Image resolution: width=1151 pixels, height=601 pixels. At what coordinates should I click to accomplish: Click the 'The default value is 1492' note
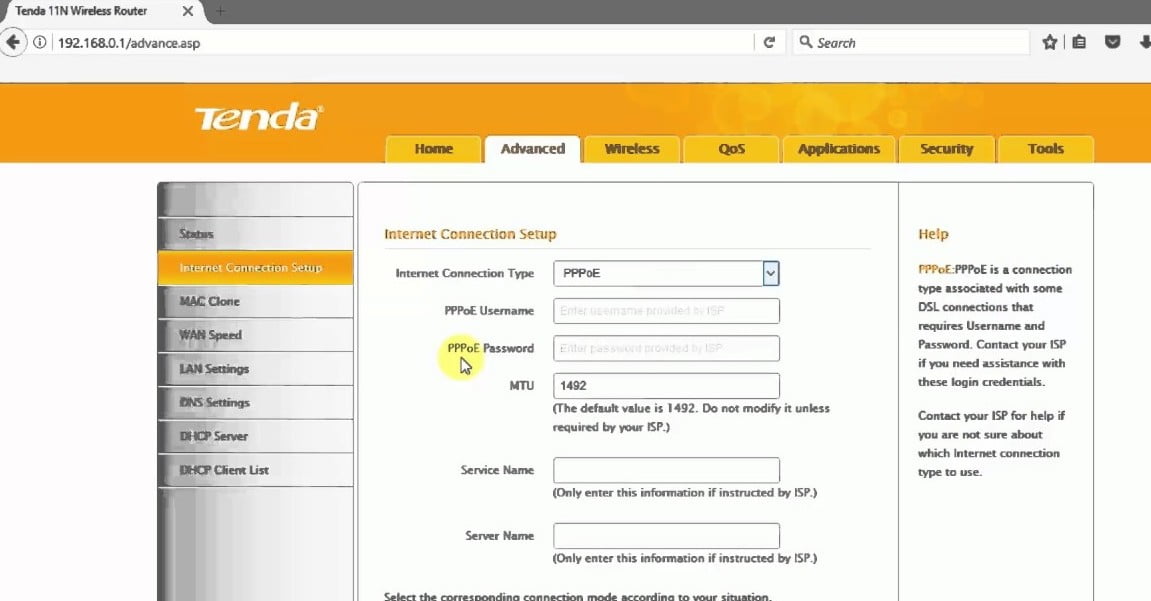691,418
